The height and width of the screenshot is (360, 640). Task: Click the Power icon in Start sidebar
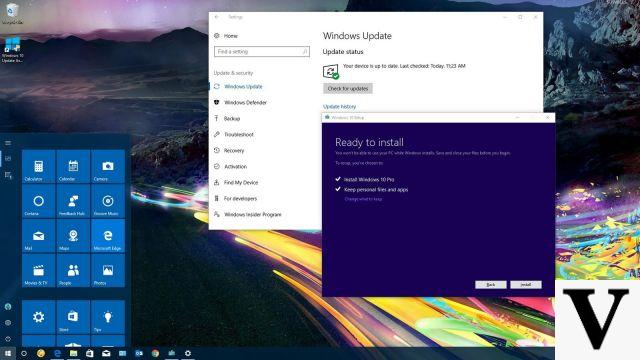click(x=8, y=339)
